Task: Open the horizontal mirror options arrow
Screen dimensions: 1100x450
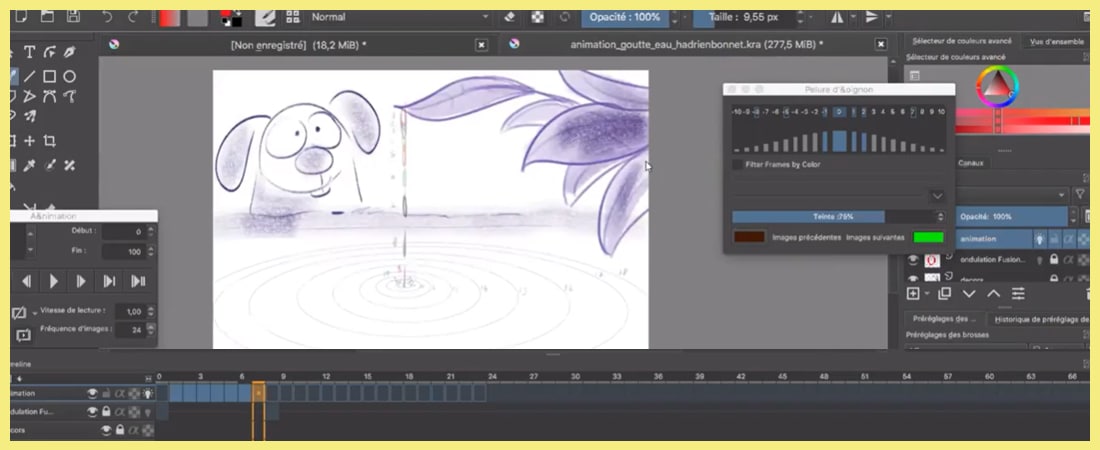Action: tap(854, 17)
